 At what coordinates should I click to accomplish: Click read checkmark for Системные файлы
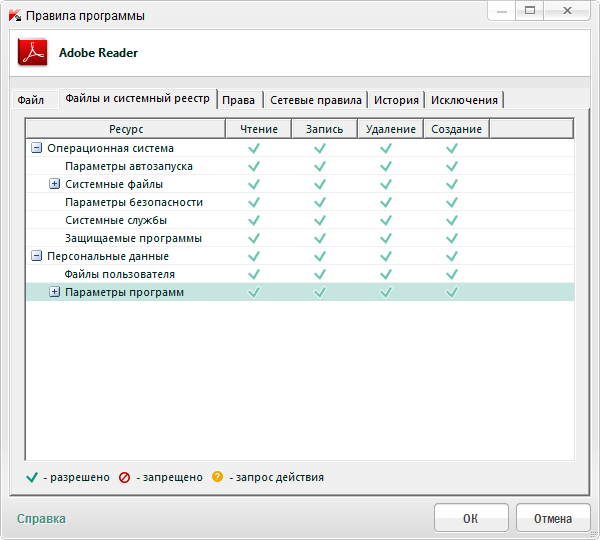(x=254, y=184)
